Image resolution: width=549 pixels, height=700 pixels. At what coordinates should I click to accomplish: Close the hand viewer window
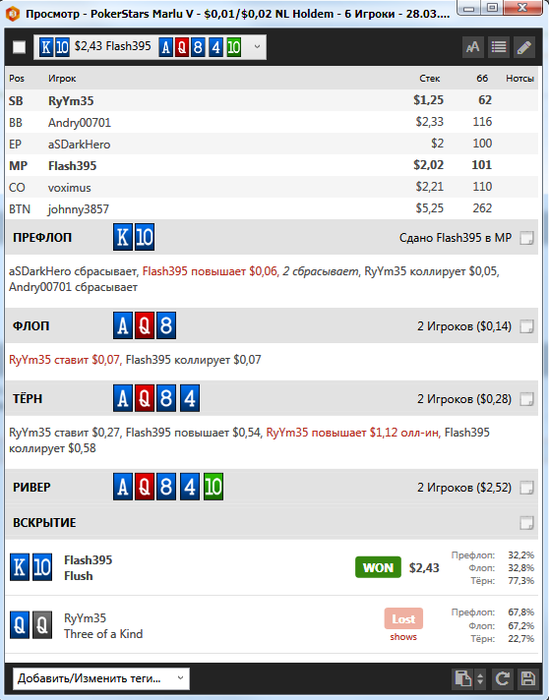pos(522,8)
